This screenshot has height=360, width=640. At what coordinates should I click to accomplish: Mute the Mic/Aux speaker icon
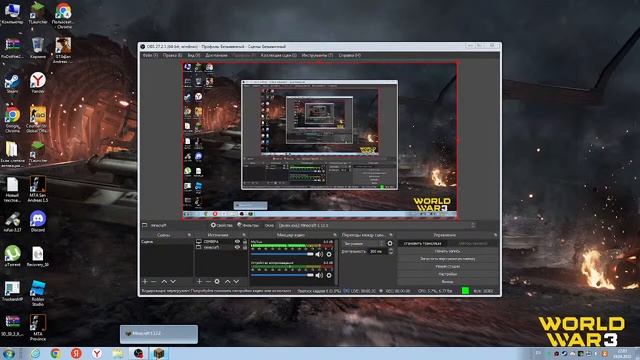coord(319,254)
